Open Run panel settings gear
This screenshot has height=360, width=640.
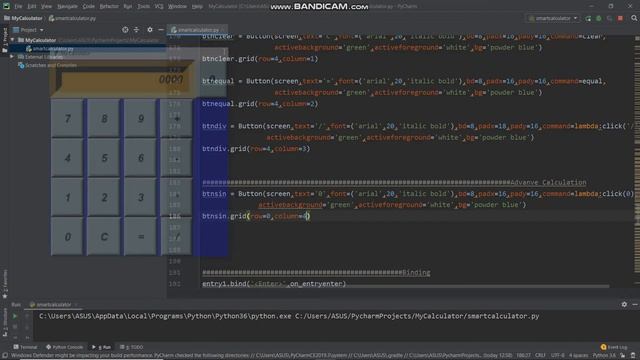click(x=624, y=304)
